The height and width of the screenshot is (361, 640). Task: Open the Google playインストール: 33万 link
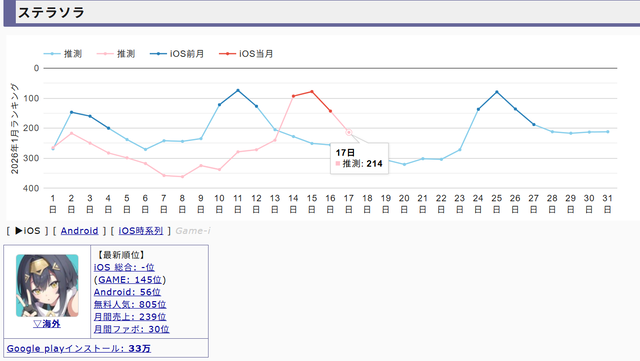coord(79,348)
